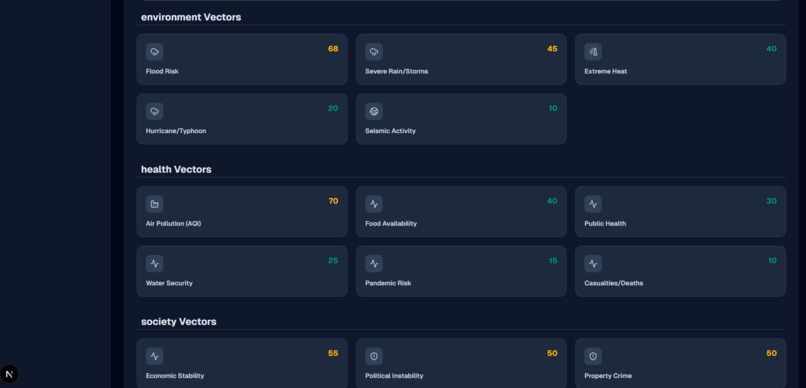Click the Food Availability pulse icon
Screen dimensions: 806x388
point(374,204)
